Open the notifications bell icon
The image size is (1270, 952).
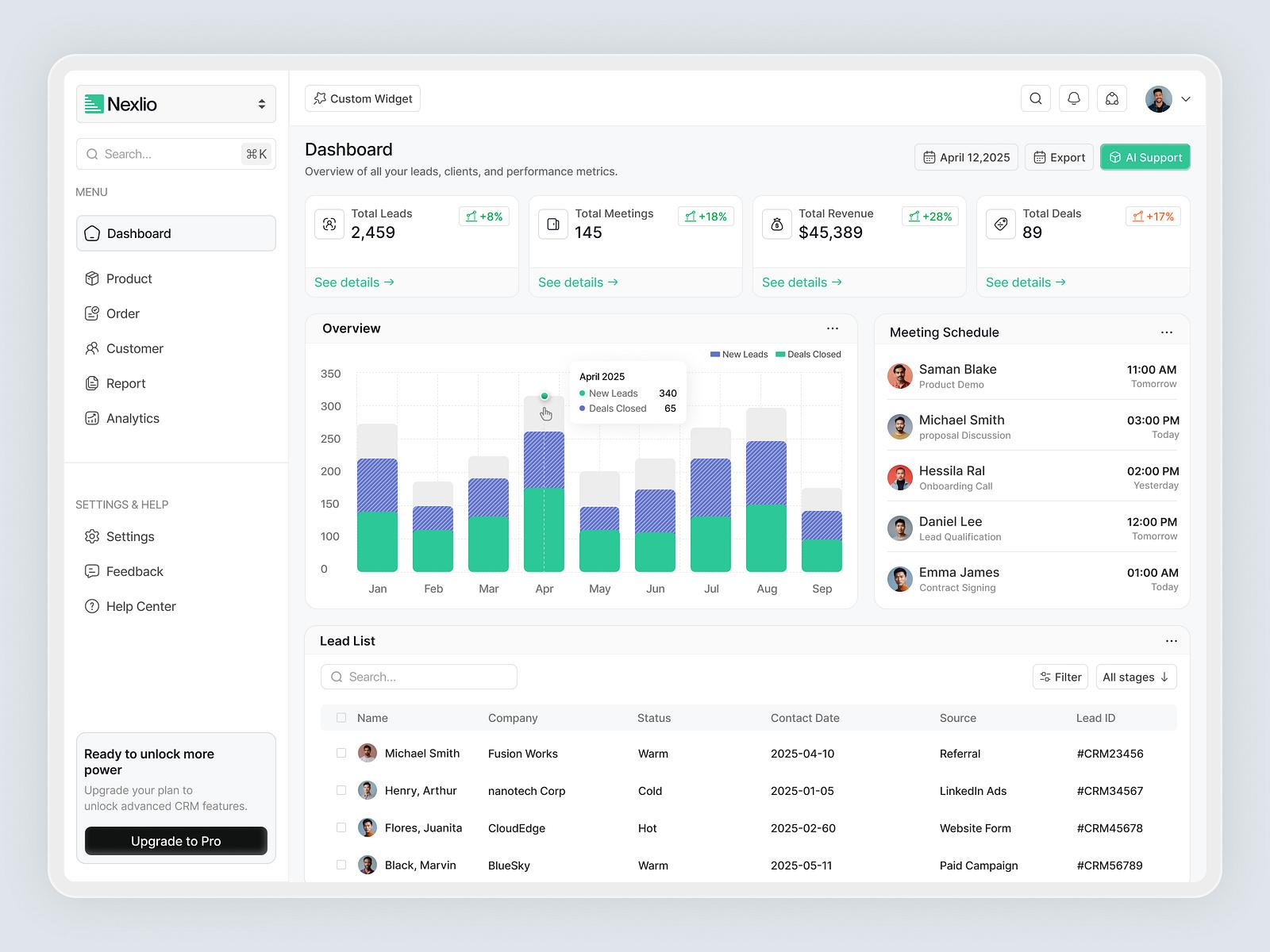point(1073,98)
